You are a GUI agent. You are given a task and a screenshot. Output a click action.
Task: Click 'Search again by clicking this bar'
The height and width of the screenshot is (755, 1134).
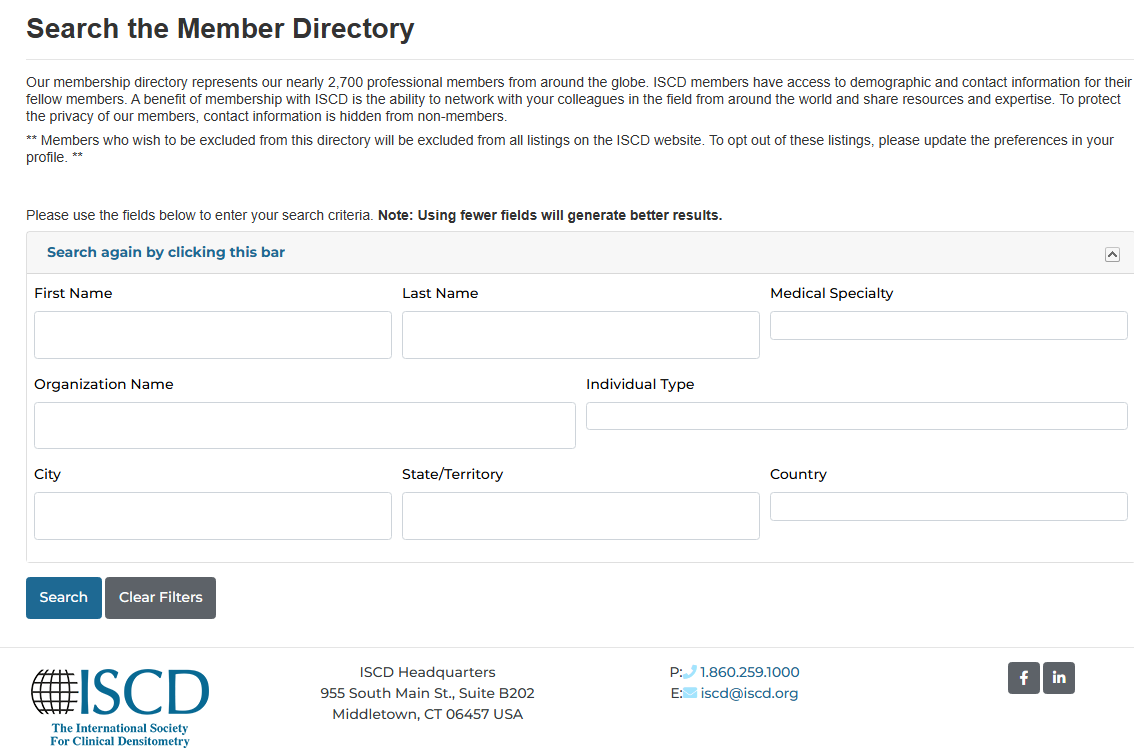(166, 252)
